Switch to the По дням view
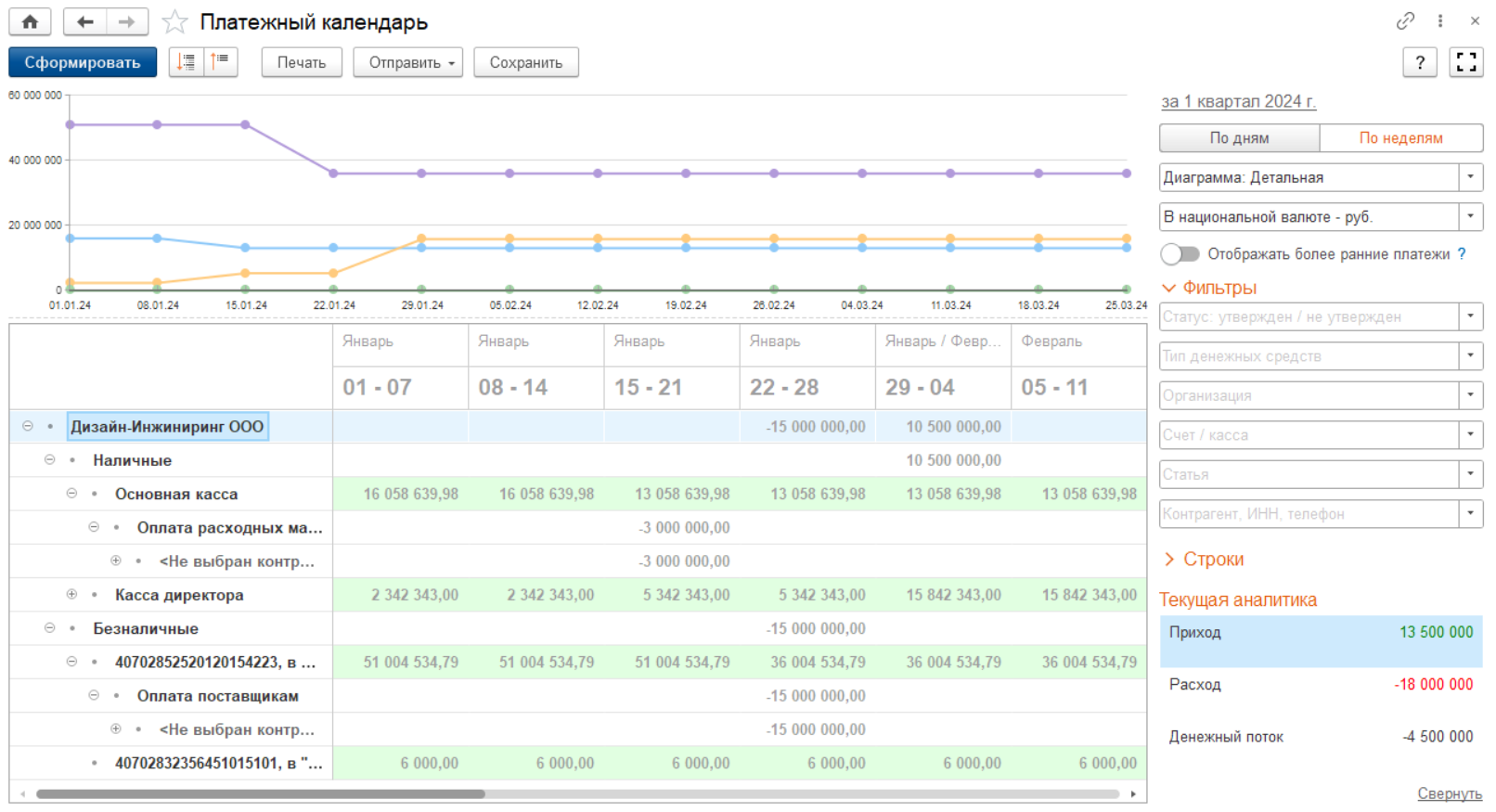The height and width of the screenshot is (812, 1496). (1239, 138)
